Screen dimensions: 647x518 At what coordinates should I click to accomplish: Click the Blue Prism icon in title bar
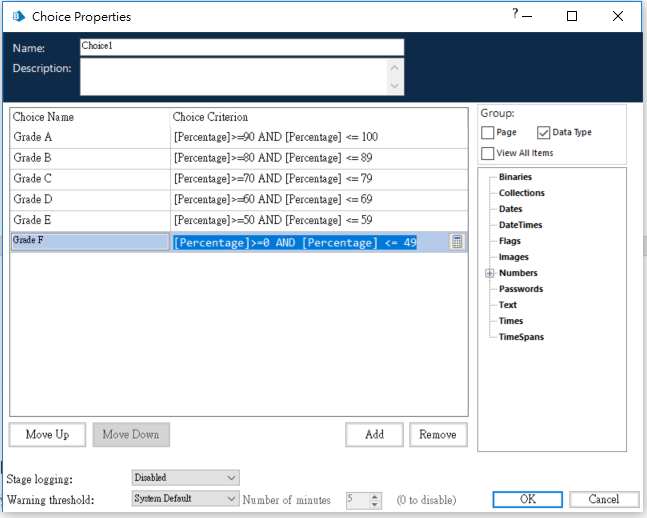coord(18,17)
